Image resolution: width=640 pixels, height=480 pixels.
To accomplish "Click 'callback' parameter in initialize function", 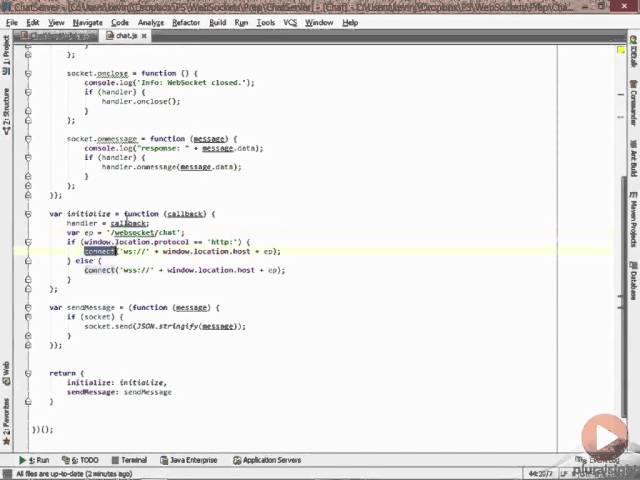I will (185, 214).
